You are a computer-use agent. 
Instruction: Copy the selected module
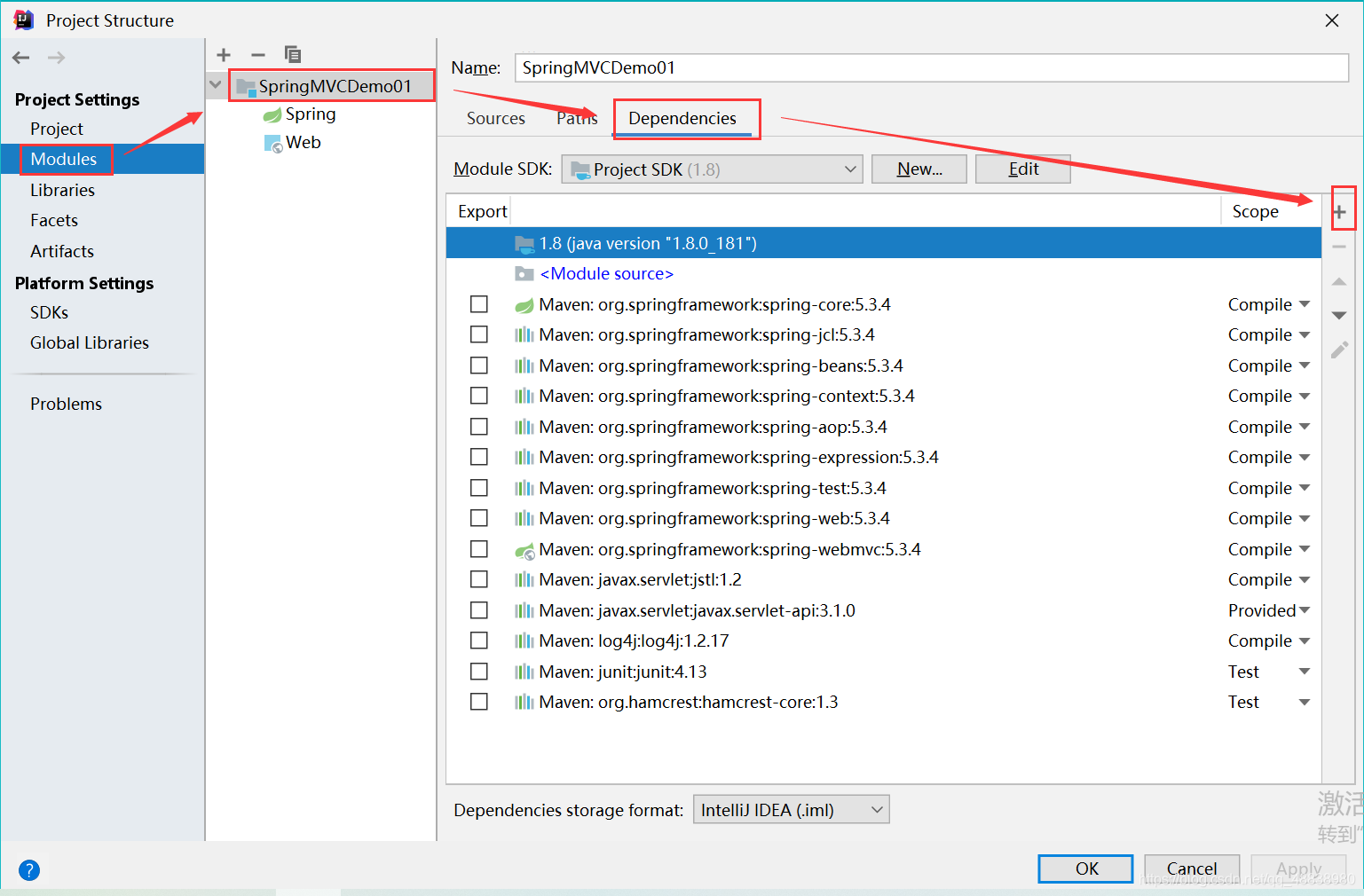pos(293,55)
